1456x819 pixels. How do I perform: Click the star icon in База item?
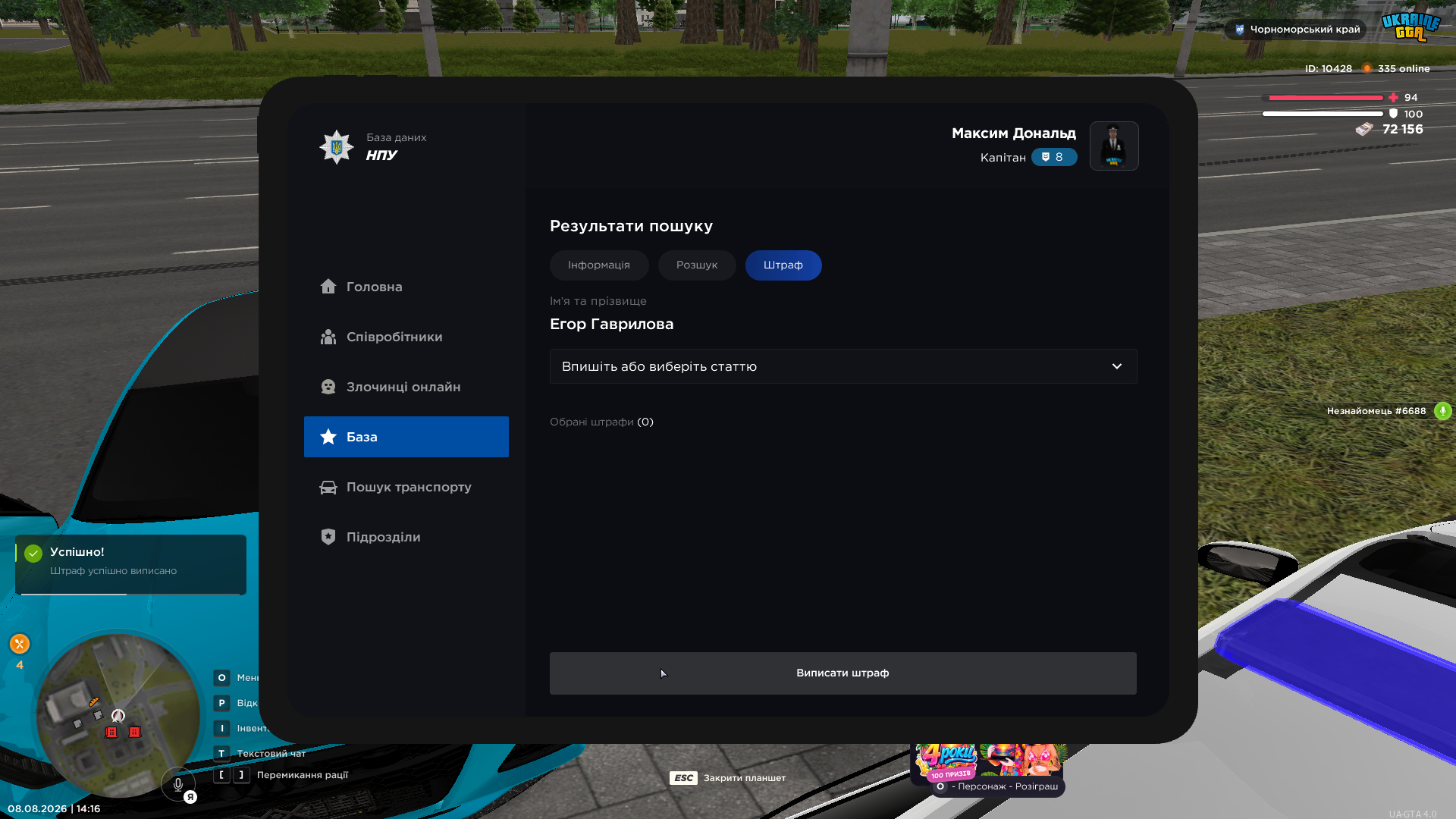point(328,436)
